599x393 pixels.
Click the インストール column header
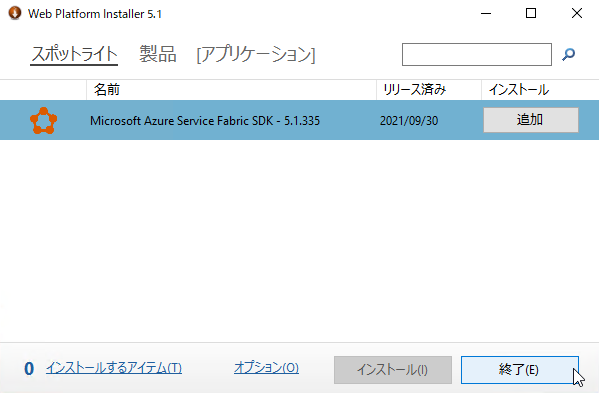[x=540, y=90]
